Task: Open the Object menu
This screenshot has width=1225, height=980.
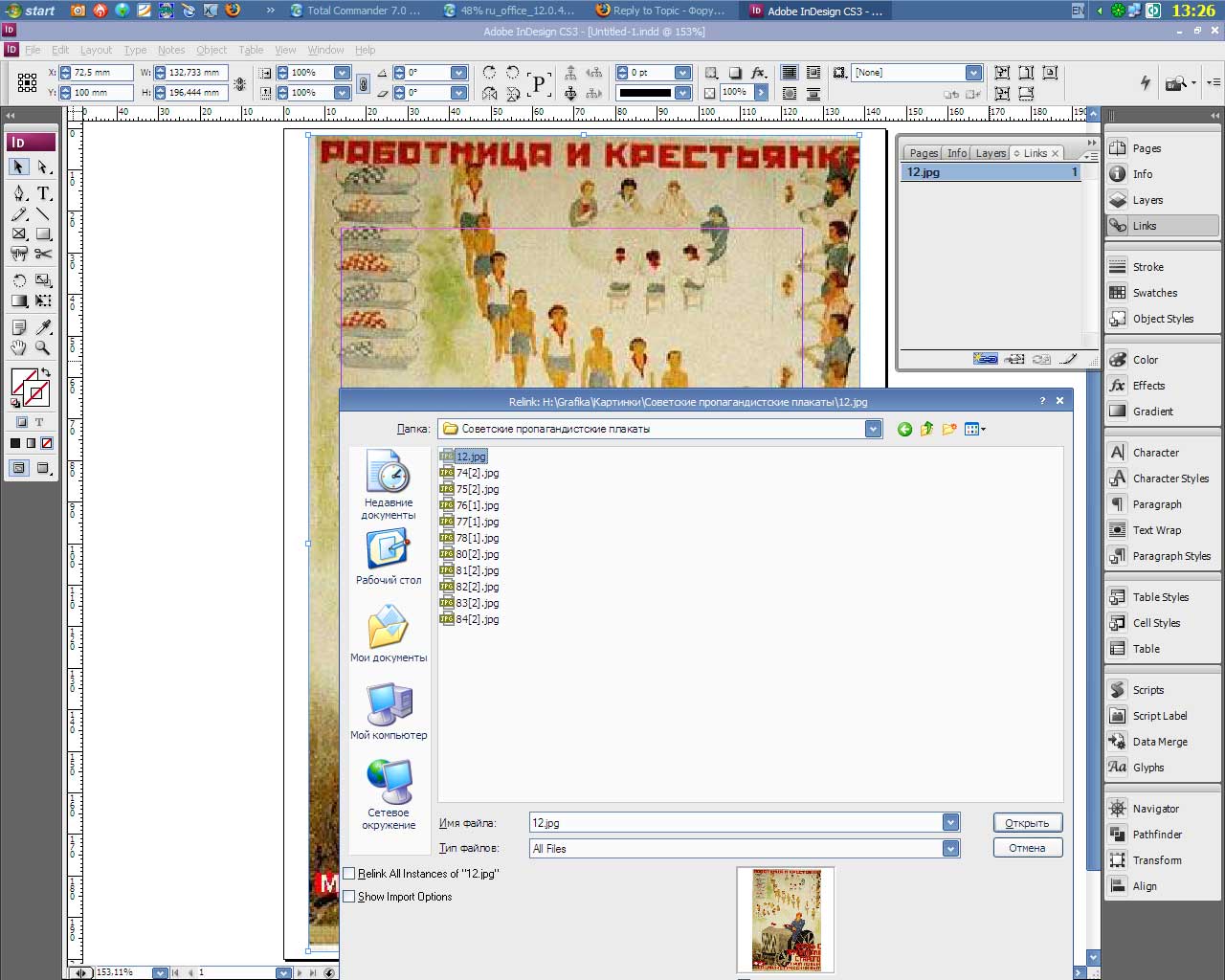Action: [212, 50]
